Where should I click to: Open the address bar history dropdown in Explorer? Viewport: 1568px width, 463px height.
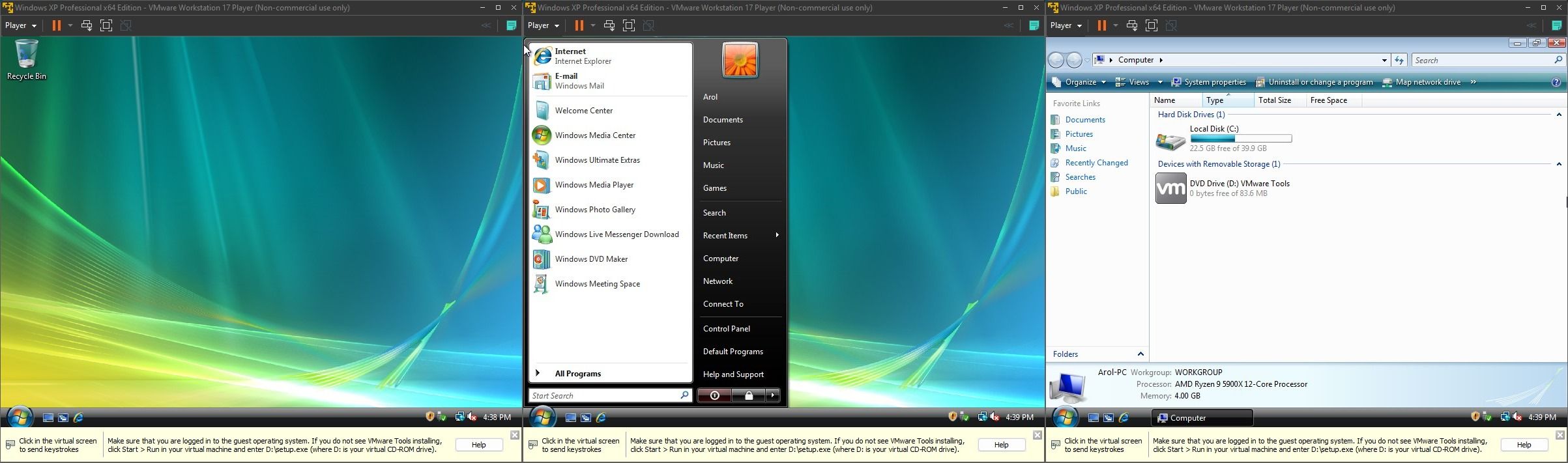pos(1384,60)
